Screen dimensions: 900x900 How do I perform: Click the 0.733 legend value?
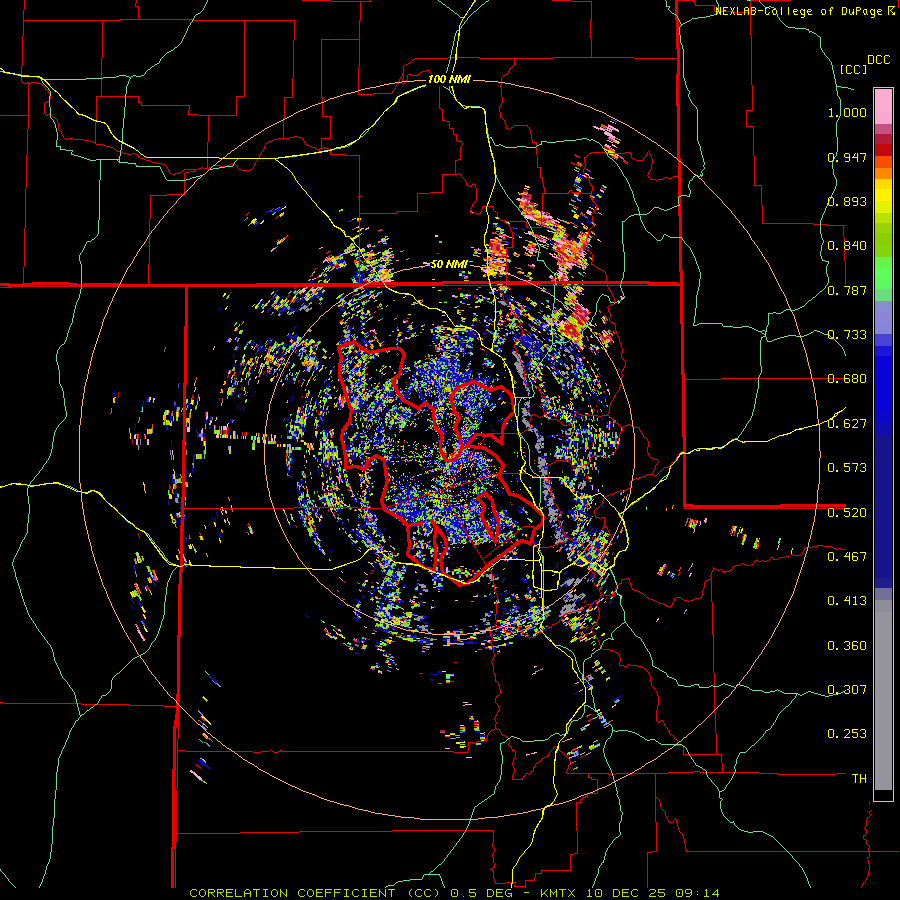pyautogui.click(x=847, y=335)
